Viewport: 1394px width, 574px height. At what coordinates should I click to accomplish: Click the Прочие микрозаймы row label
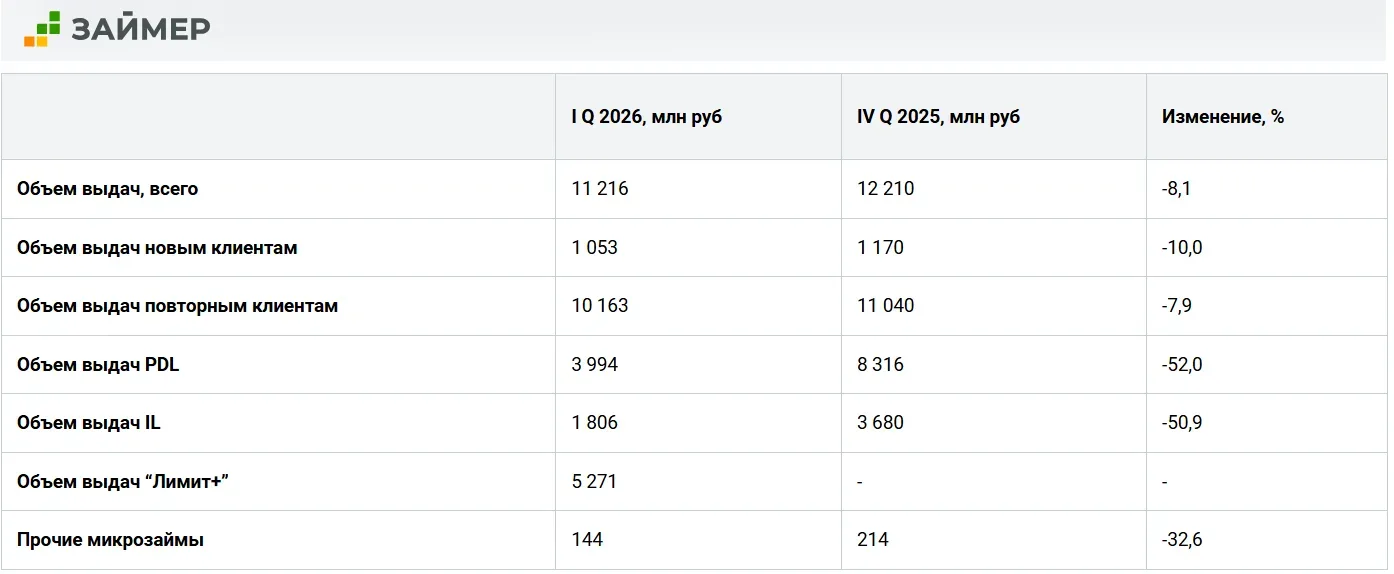(x=110, y=540)
